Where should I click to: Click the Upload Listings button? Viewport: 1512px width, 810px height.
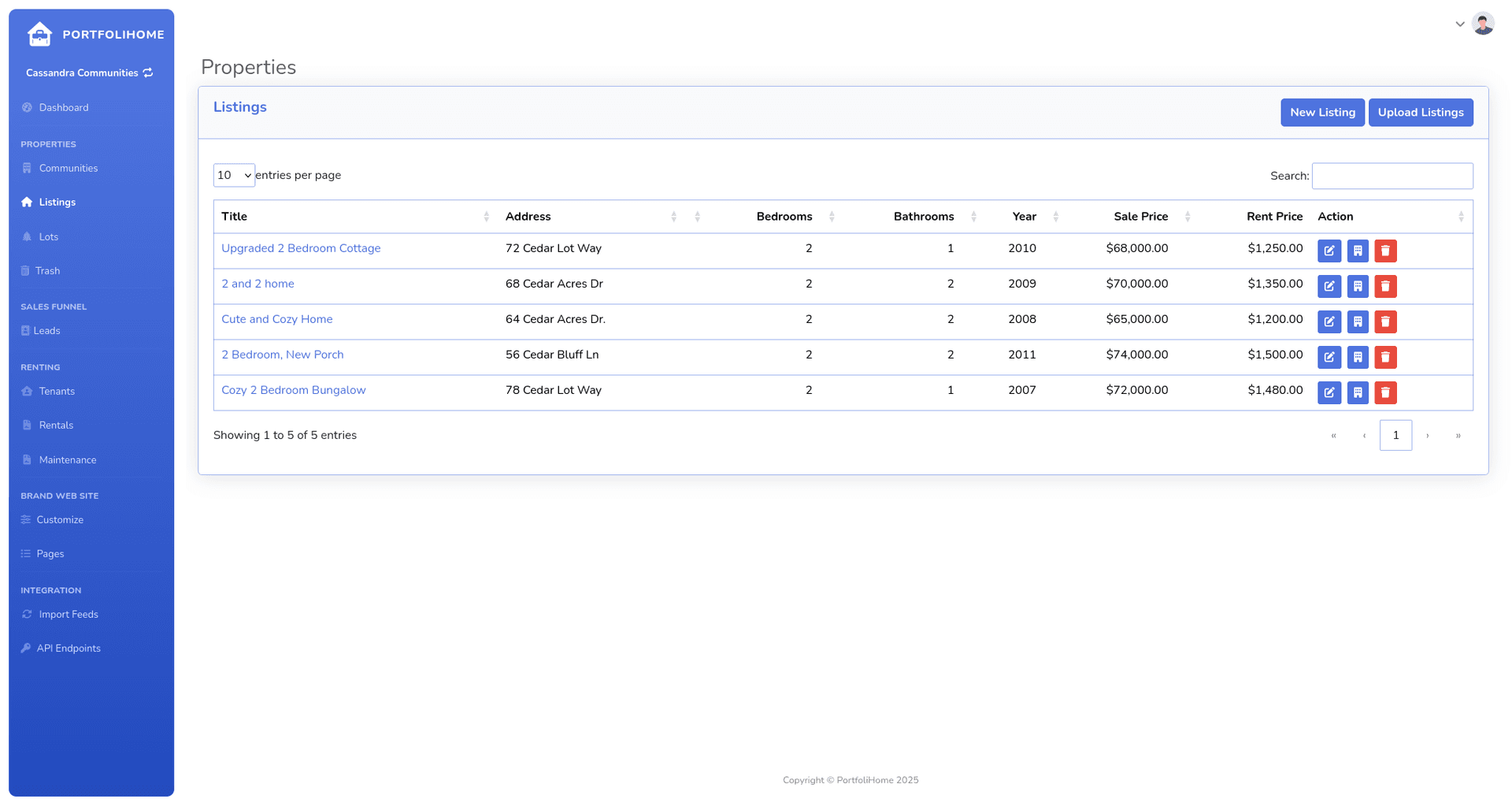1420,112
